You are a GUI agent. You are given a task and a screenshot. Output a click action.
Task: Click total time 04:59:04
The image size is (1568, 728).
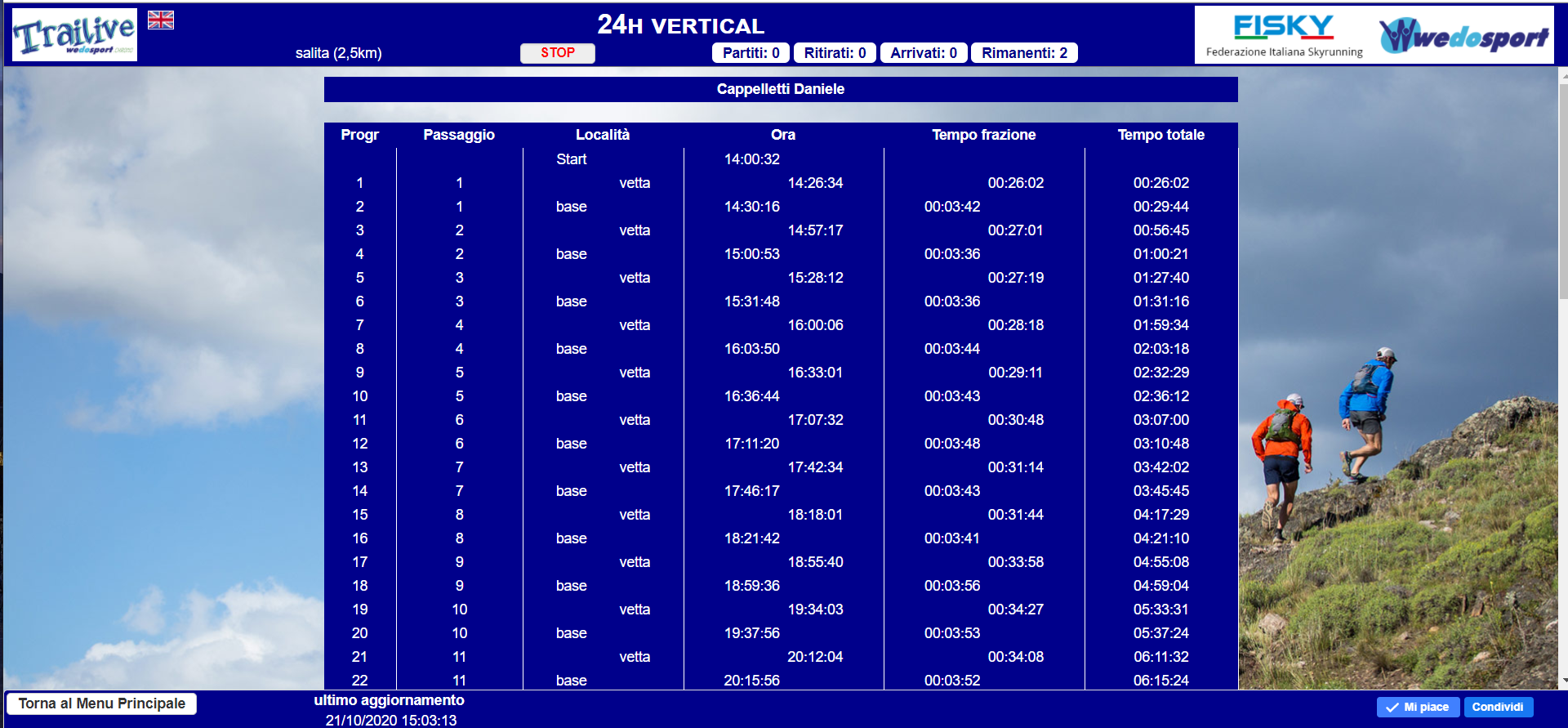(1161, 586)
